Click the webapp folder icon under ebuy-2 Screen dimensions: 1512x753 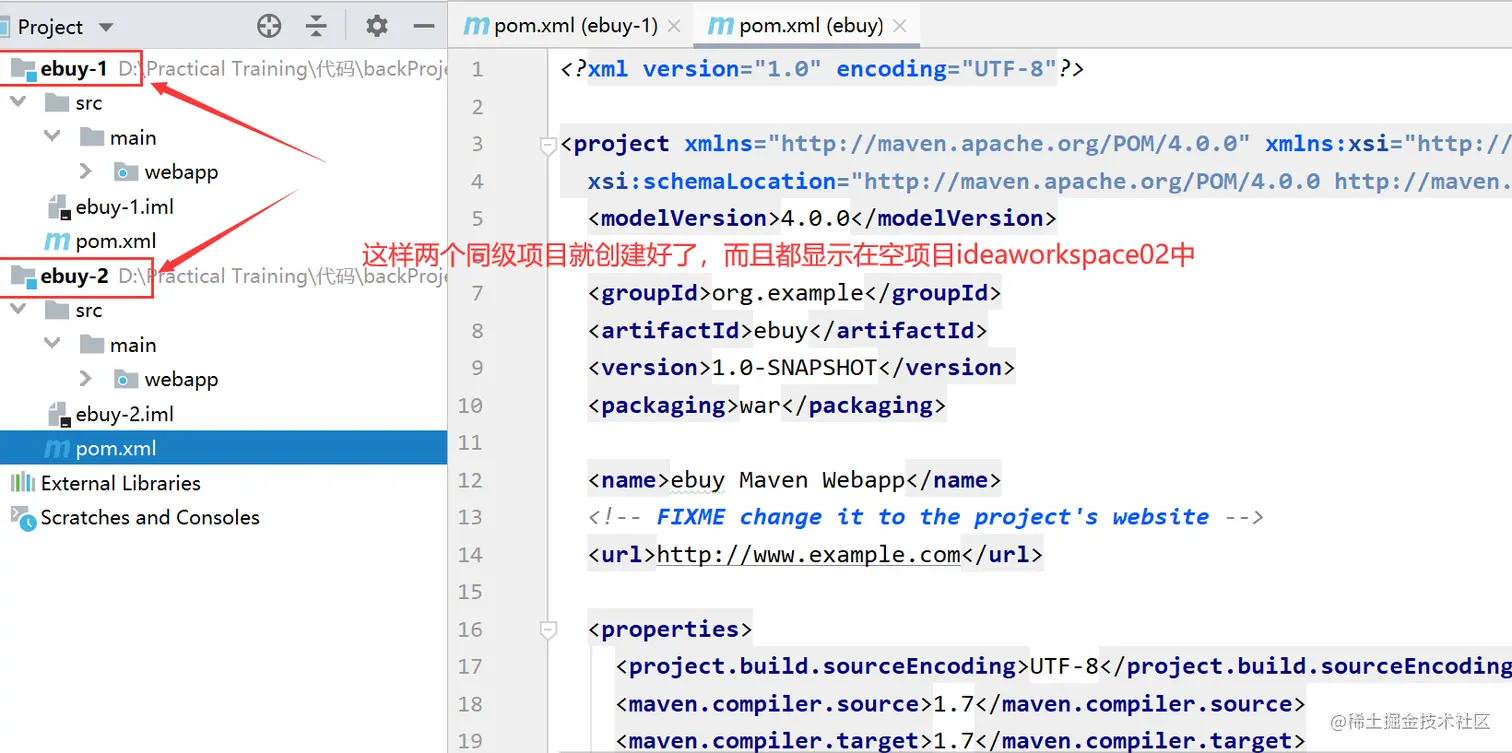(x=125, y=379)
